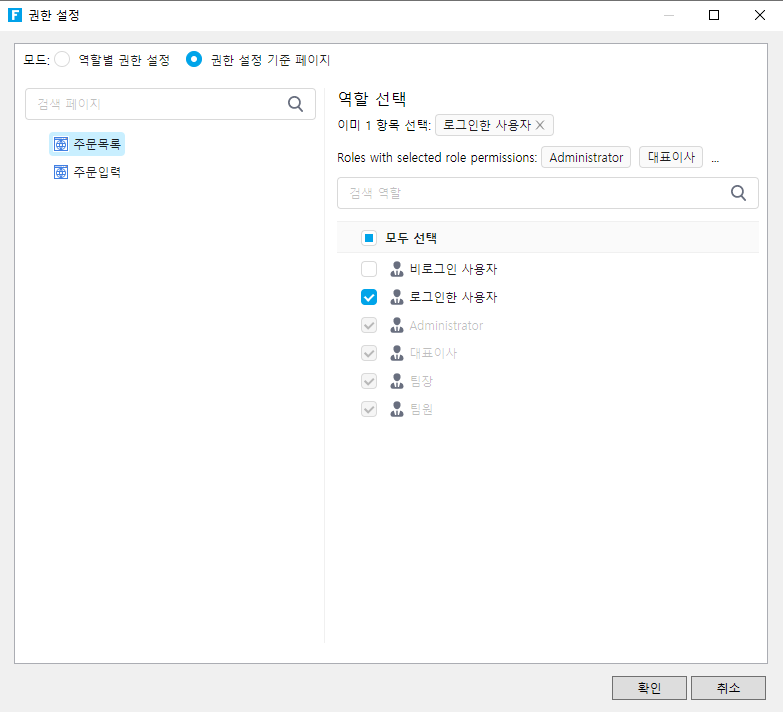Click the user icon beside 로그인한 사용자
Viewport: 783px width, 712px height.
pos(397,297)
